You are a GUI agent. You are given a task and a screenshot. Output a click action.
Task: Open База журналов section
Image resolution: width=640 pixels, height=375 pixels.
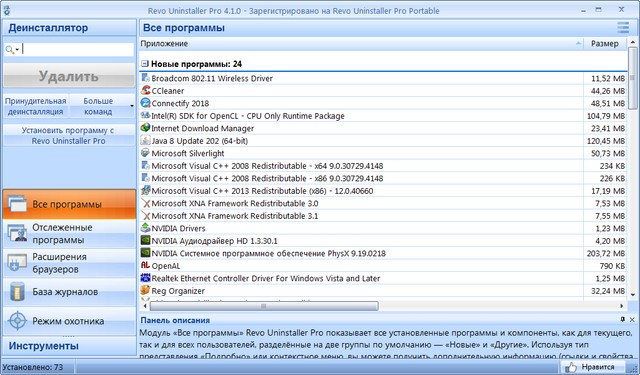point(69,292)
